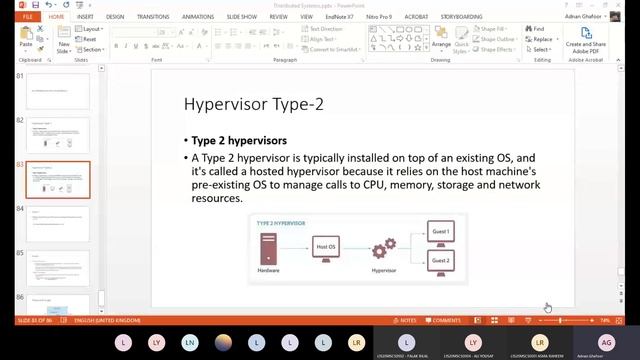Viewport: 640px width, 360px height.
Task: Switch to the TRANSITIONS tab
Action: point(153,17)
